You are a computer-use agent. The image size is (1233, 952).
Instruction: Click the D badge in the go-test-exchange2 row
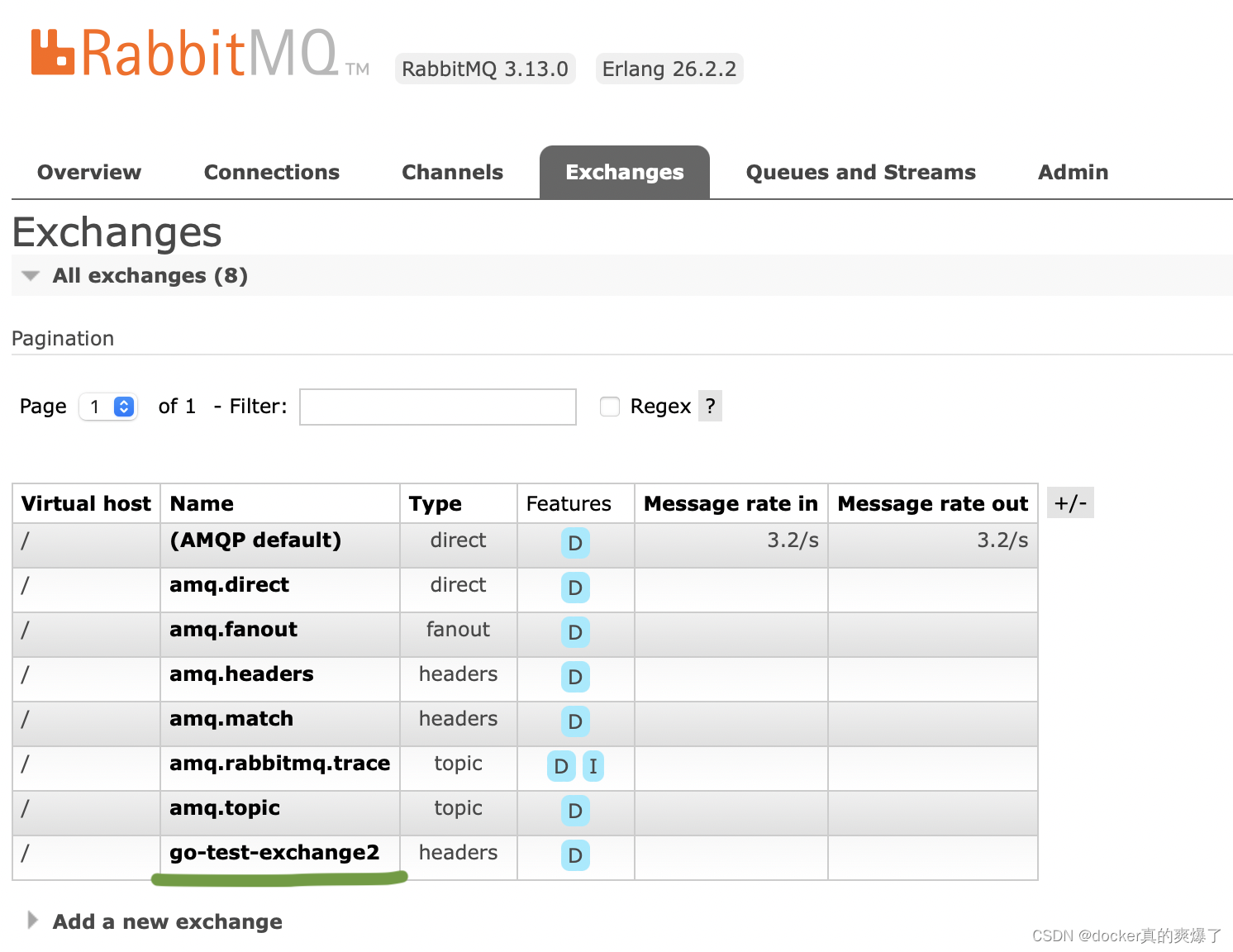(x=575, y=855)
